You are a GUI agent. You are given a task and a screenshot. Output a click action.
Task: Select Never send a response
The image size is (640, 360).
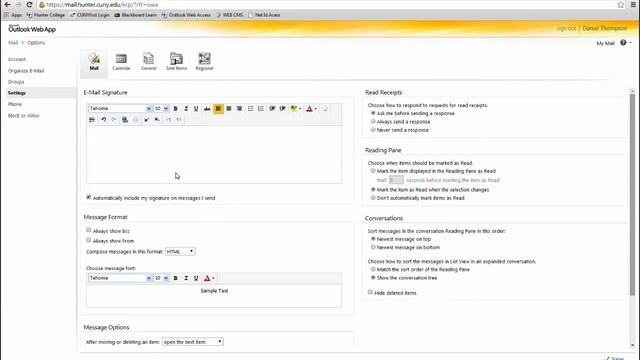[373, 129]
